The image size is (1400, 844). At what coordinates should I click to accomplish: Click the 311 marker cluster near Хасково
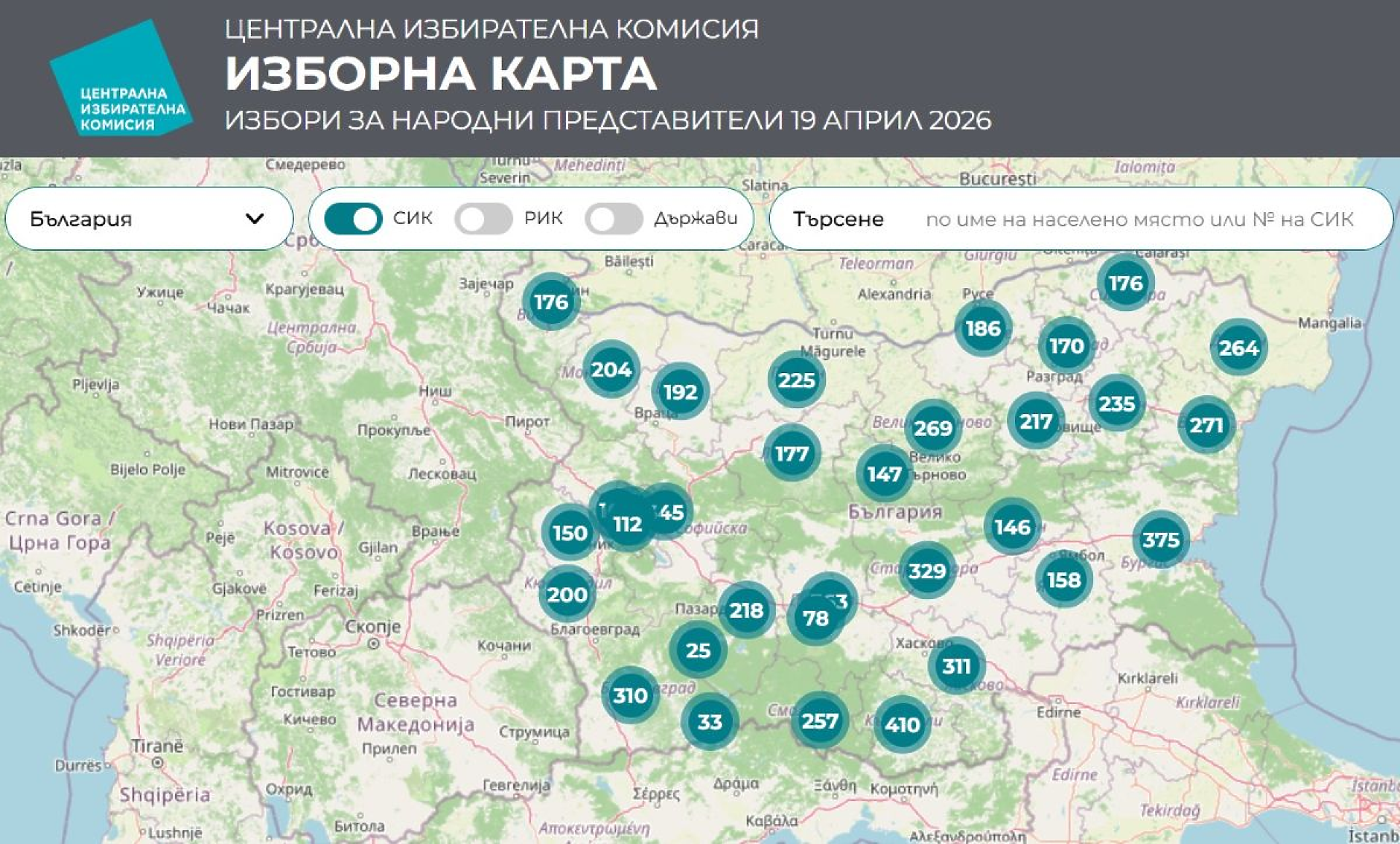tap(958, 668)
